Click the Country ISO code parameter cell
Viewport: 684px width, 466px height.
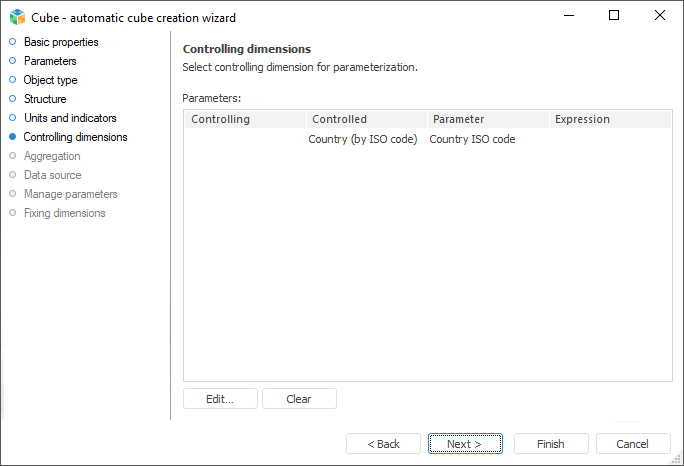pyautogui.click(x=473, y=139)
